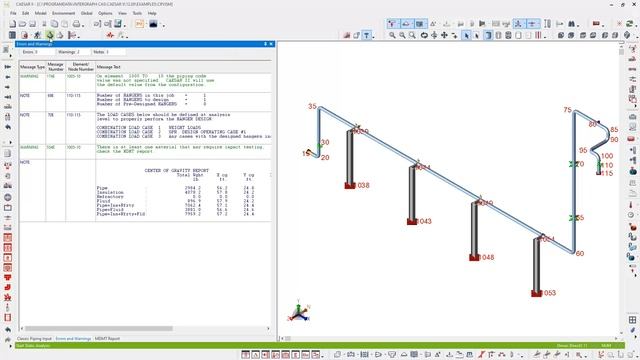This screenshot has height=360, width=640.
Task: Open the File menu
Action: point(13,13)
